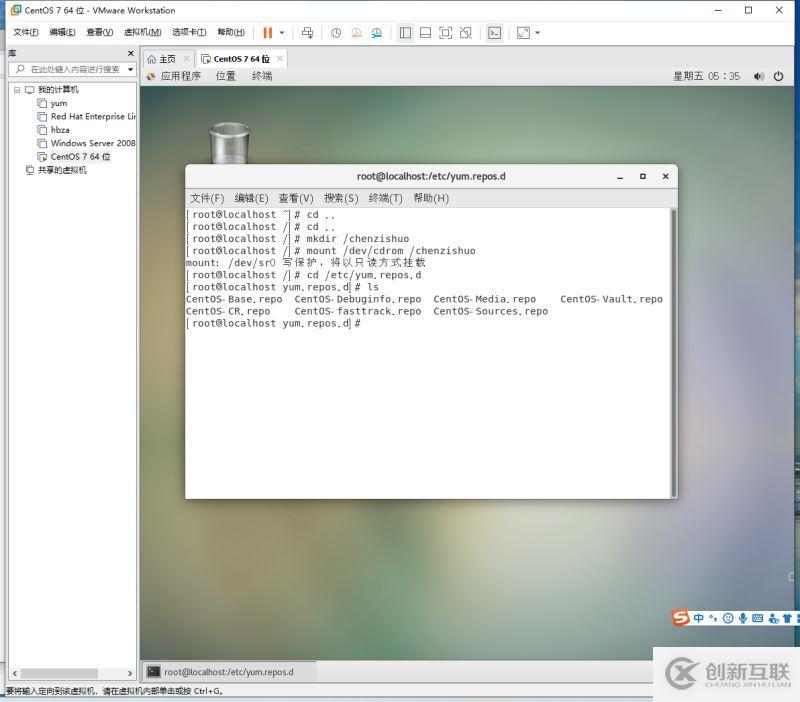
Task: Open terminal 终端(T) menu
Action: [x=385, y=198]
